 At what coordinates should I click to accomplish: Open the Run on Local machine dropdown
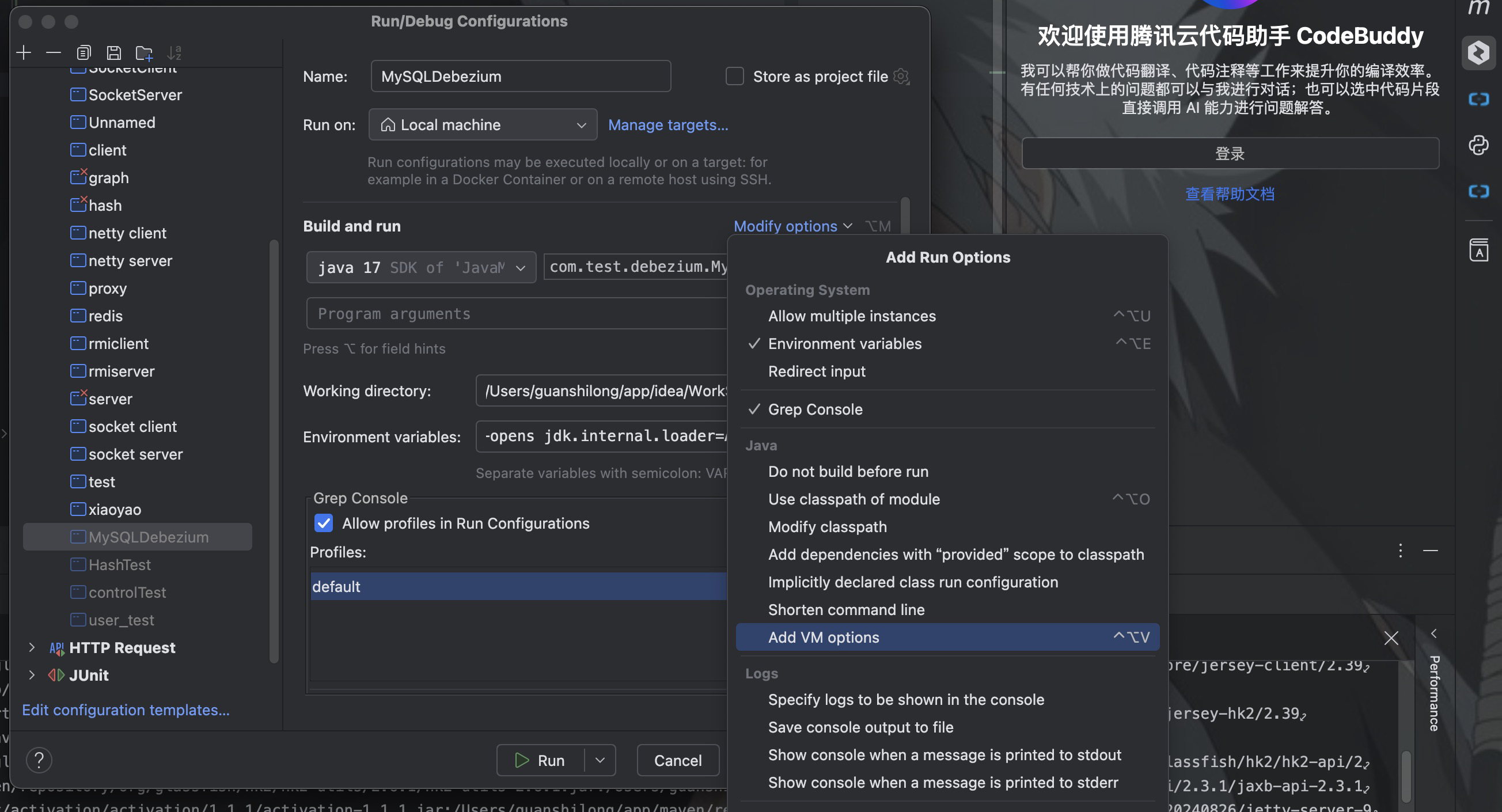pos(483,125)
